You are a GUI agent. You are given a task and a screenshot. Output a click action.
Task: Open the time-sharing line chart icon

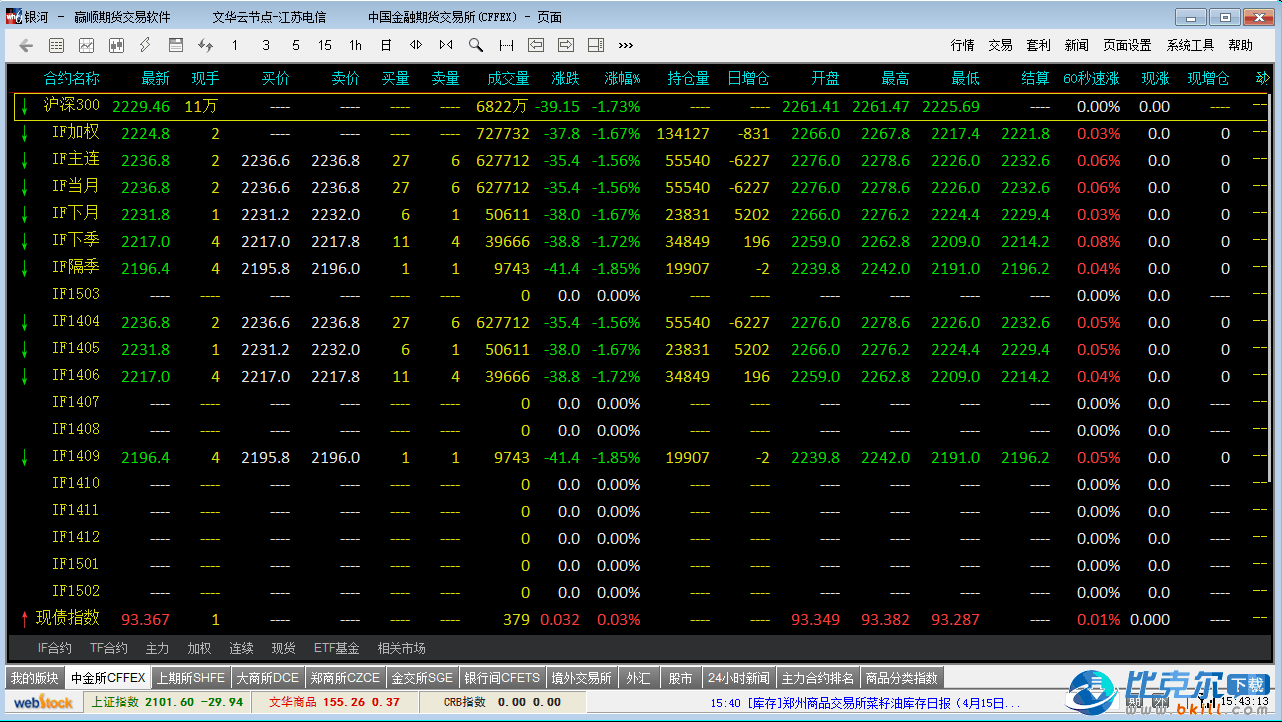(x=87, y=45)
